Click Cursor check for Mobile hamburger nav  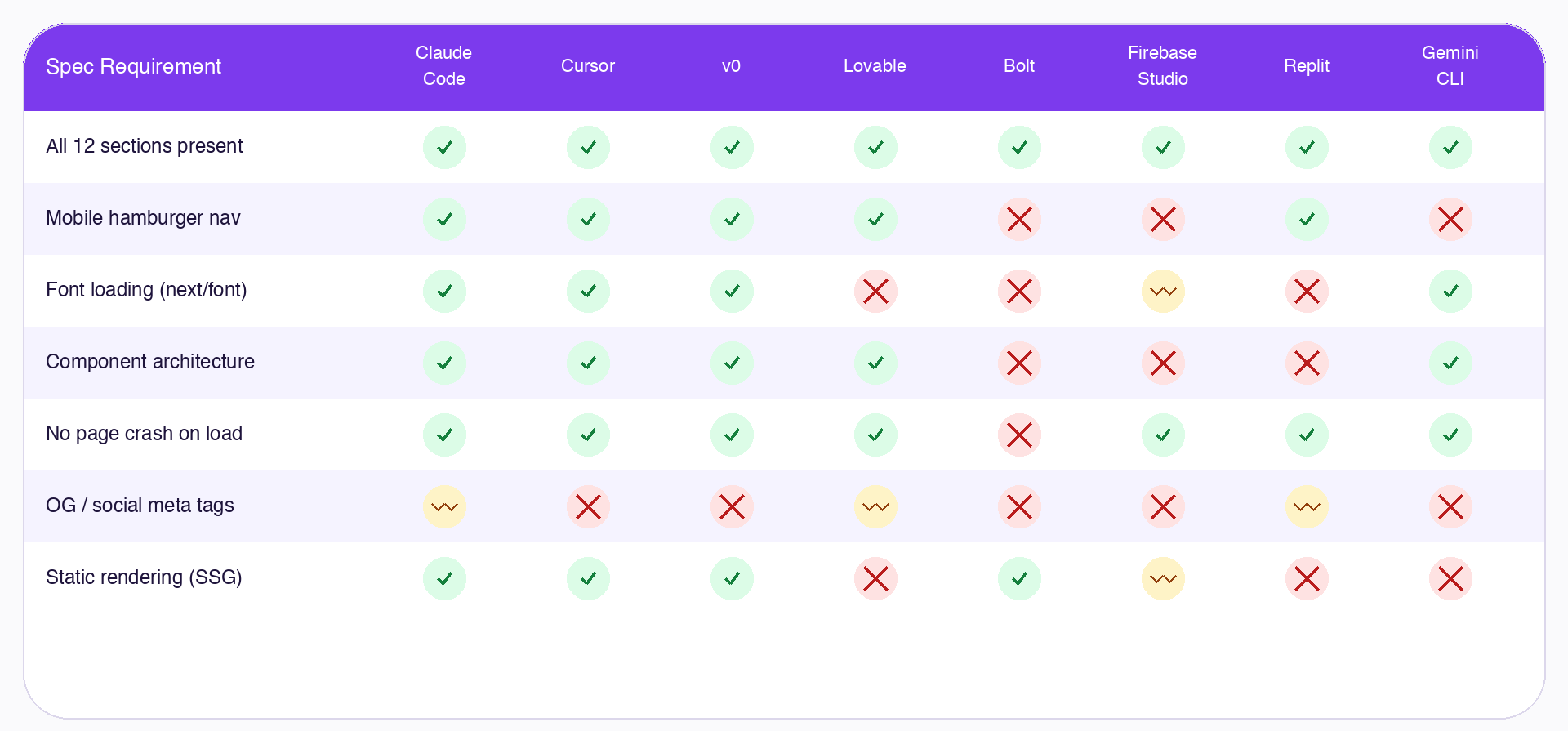point(588,219)
